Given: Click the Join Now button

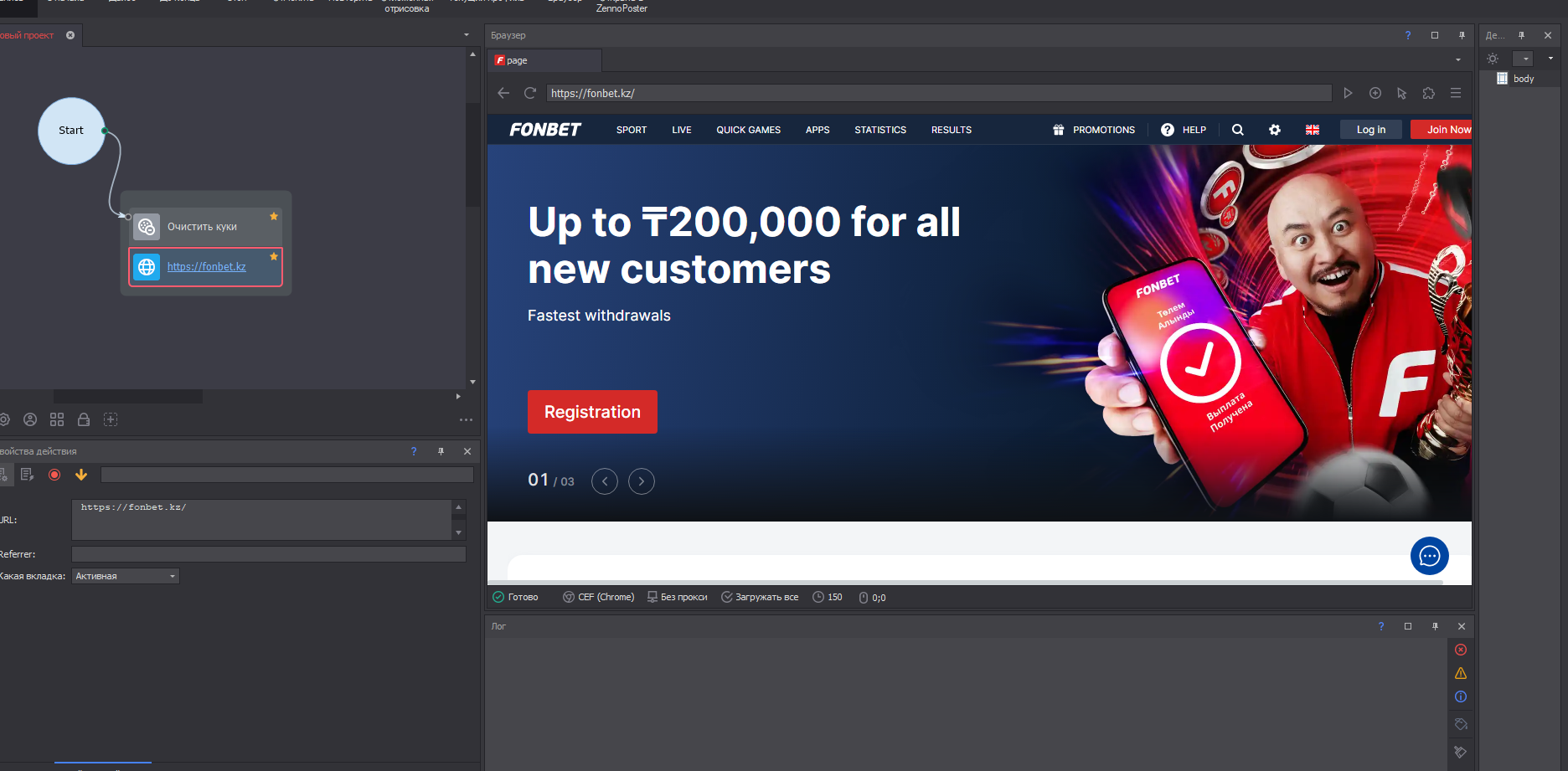Looking at the screenshot, I should coord(1442,130).
